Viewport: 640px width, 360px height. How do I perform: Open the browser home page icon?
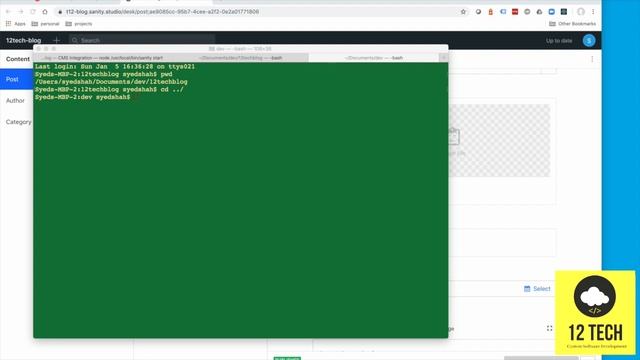pyautogui.click(x=45, y=12)
